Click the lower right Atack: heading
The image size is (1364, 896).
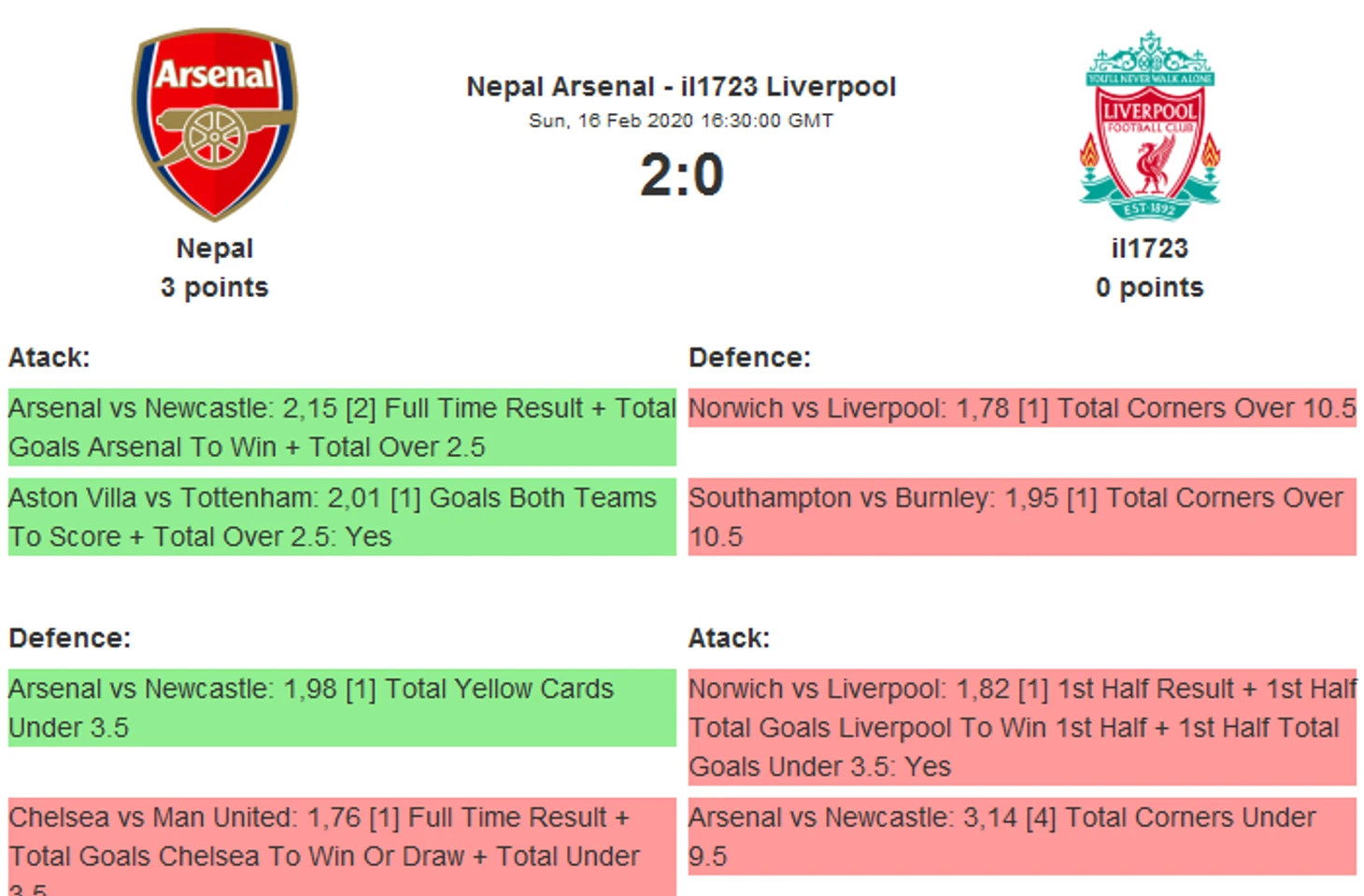(x=730, y=638)
